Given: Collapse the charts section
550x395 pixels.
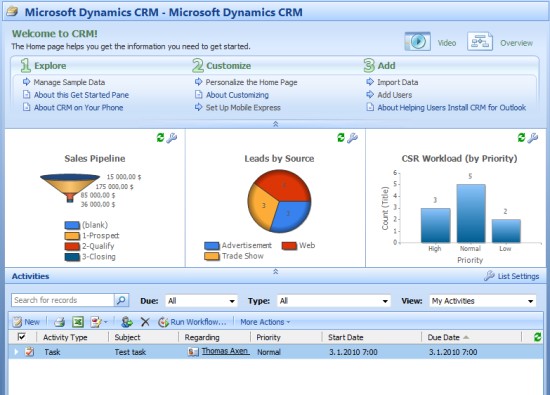Looking at the screenshot, I should 276,272.
